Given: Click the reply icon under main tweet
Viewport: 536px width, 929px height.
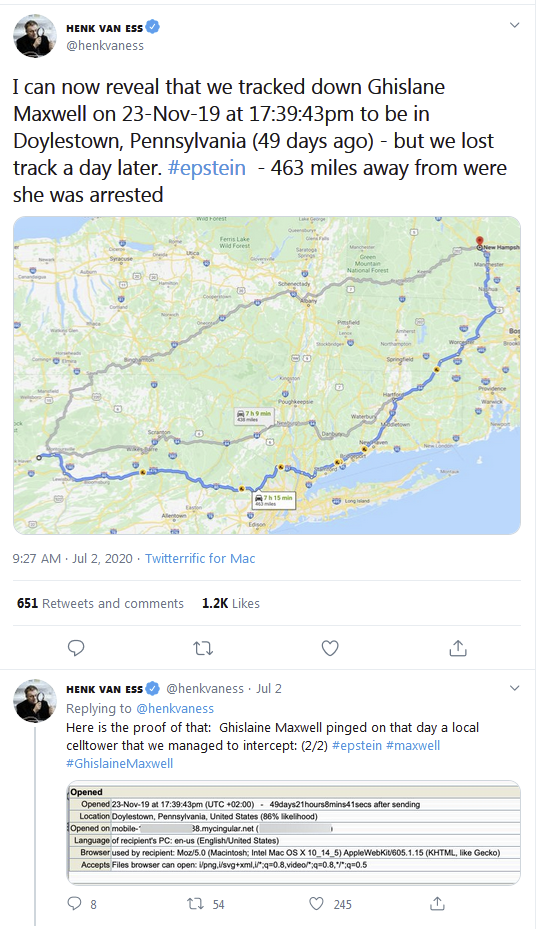Looking at the screenshot, I should [76, 648].
